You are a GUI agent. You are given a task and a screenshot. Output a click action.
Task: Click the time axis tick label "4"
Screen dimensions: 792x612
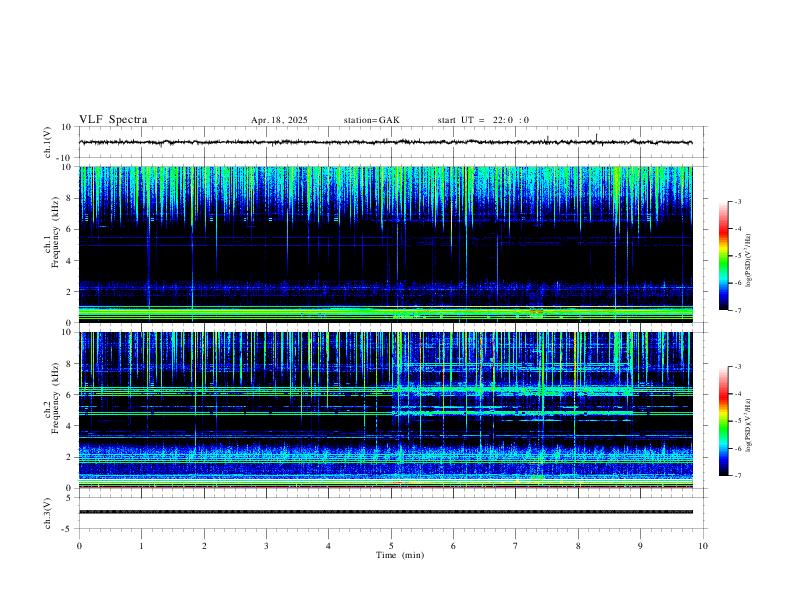pos(329,546)
